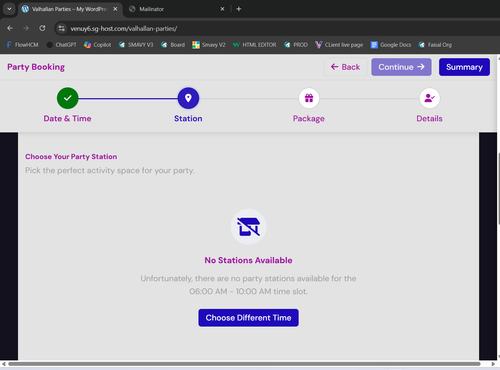Click the horizontal scrollbar right arrow
Image resolution: width=500 pixels, height=370 pixels.
(493, 364)
